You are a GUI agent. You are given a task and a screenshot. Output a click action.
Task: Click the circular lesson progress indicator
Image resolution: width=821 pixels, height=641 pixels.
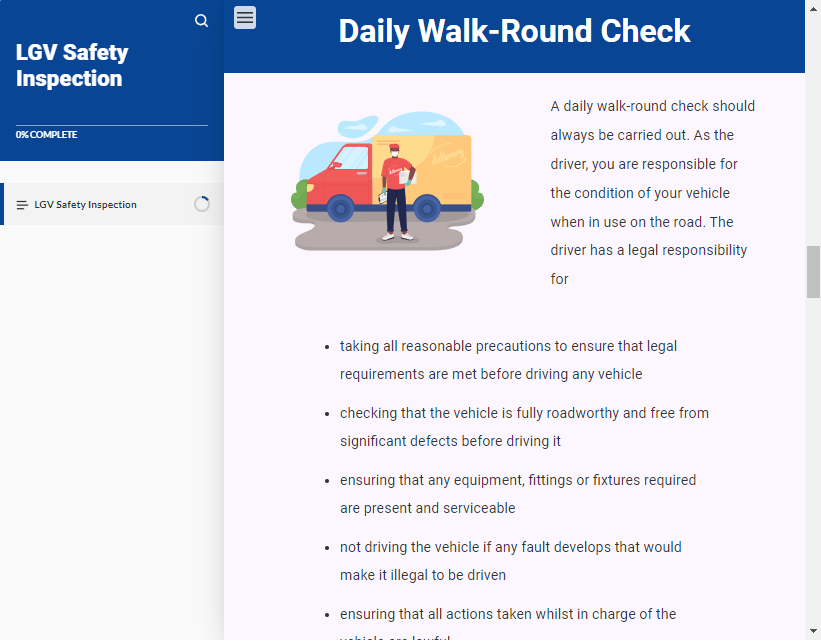coord(202,204)
